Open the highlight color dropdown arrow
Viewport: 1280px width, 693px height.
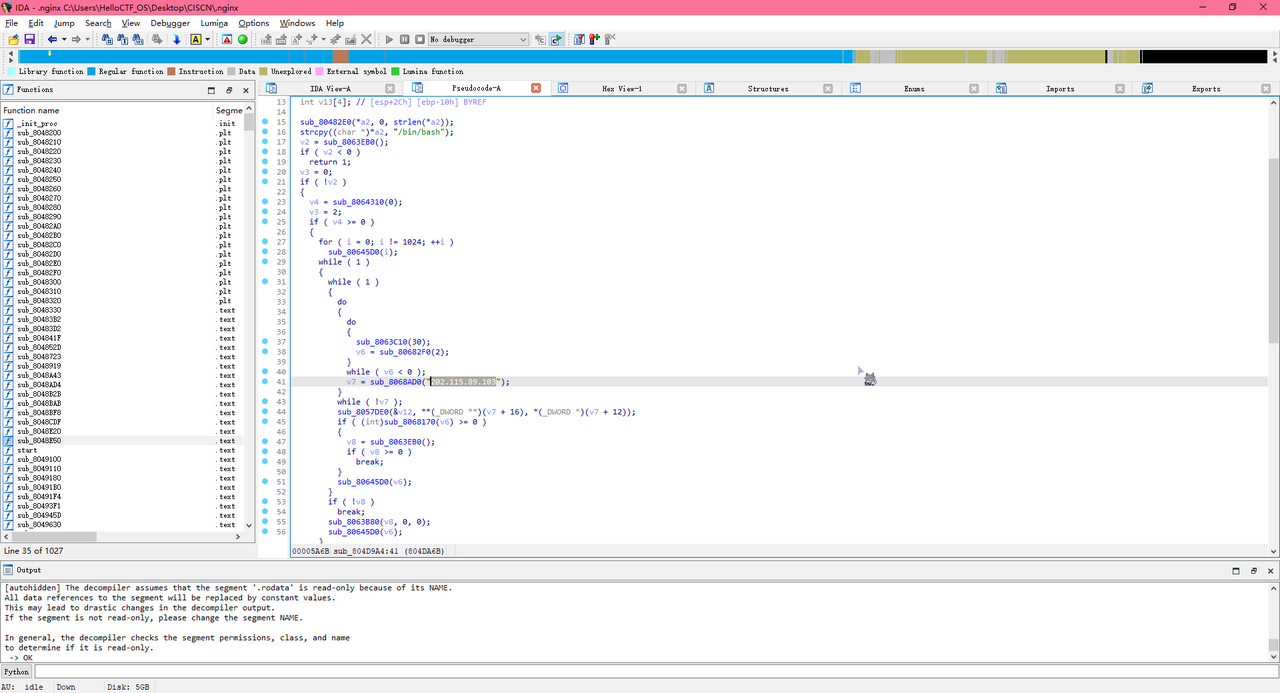click(x=207, y=39)
